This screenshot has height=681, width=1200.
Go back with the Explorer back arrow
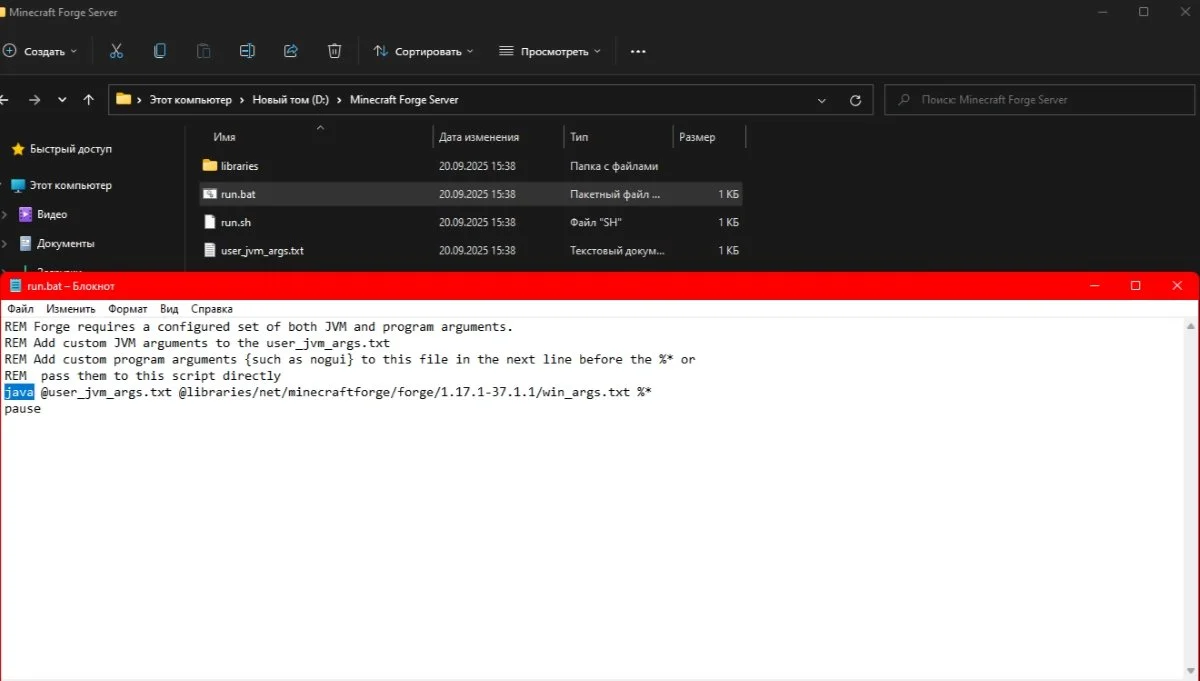tap(5, 100)
